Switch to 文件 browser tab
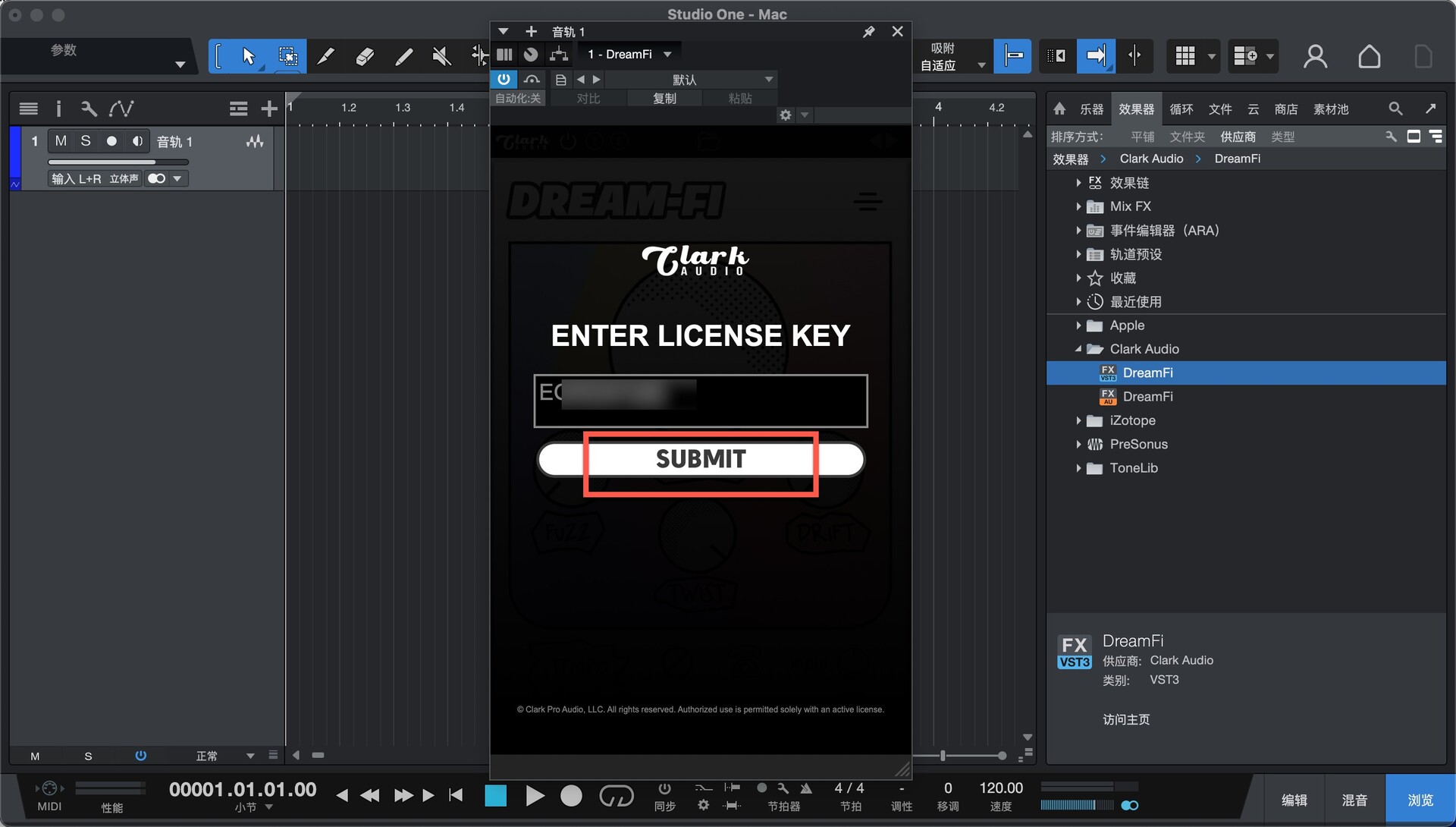Viewport: 1456px width, 827px height. tap(1220, 109)
